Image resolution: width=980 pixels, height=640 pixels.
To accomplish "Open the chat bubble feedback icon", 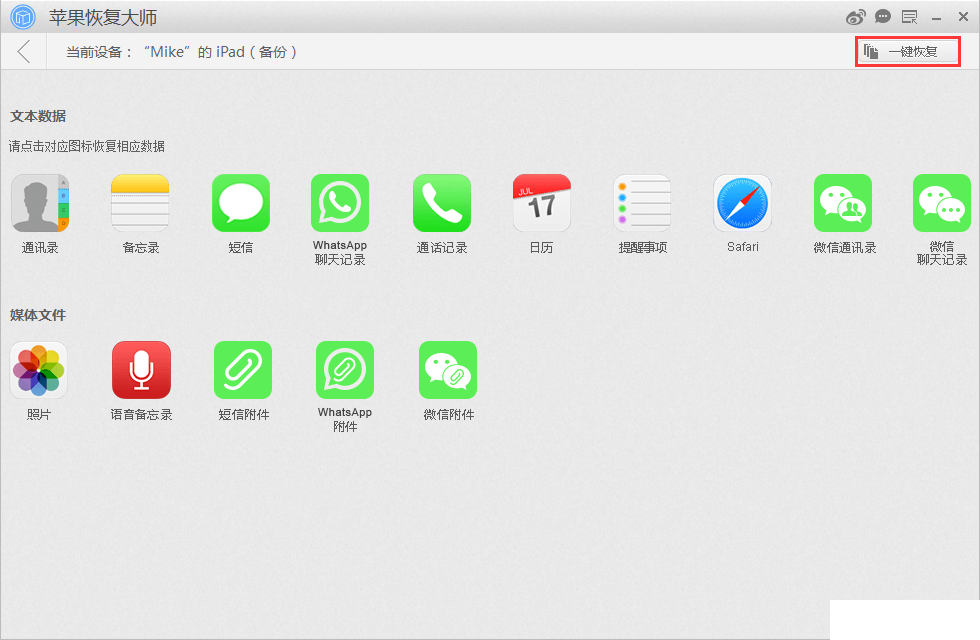I will pos(882,17).
